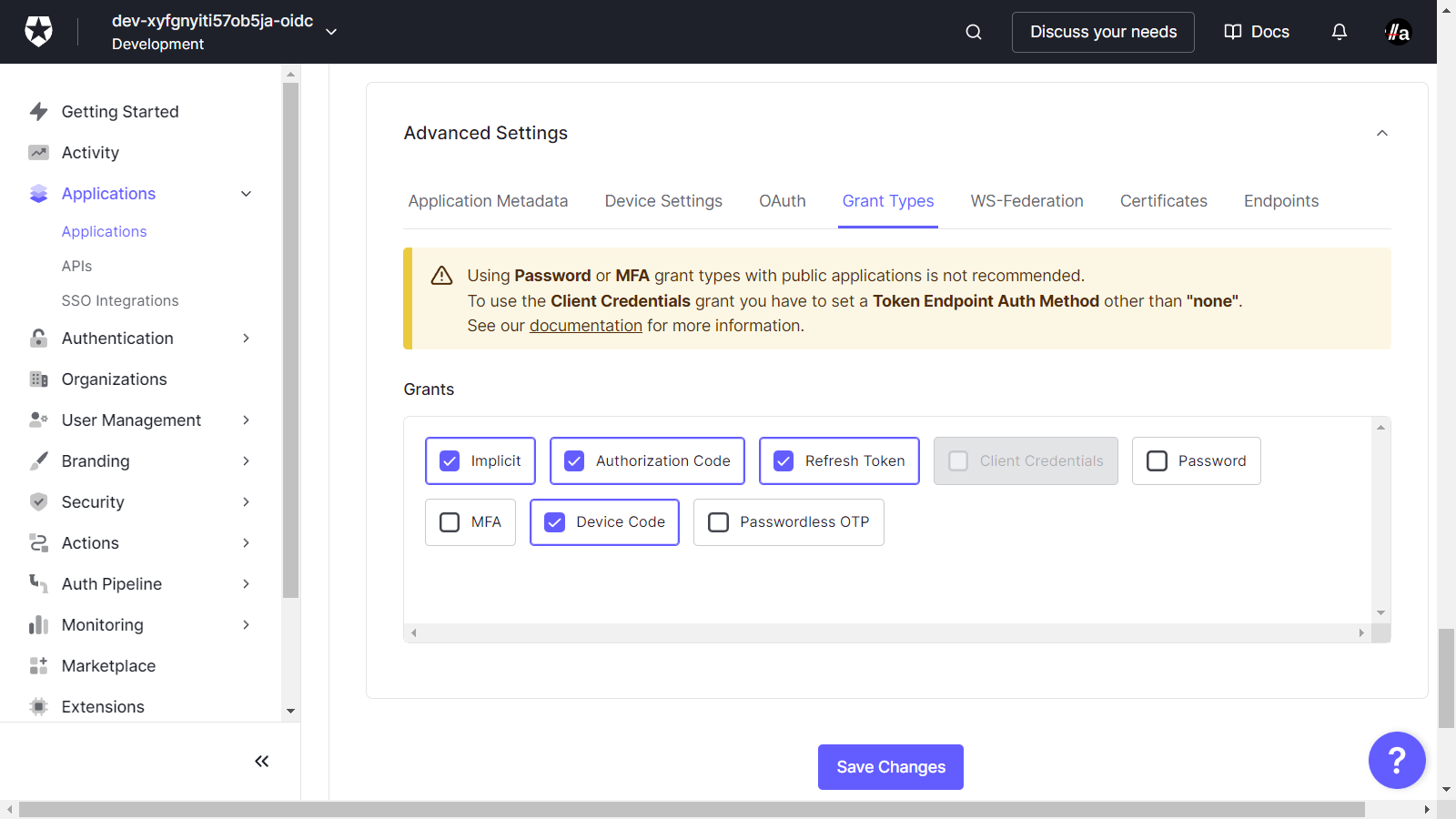Click the Getting Started lightning icon
Screen dimensions: 1456x819
38,112
